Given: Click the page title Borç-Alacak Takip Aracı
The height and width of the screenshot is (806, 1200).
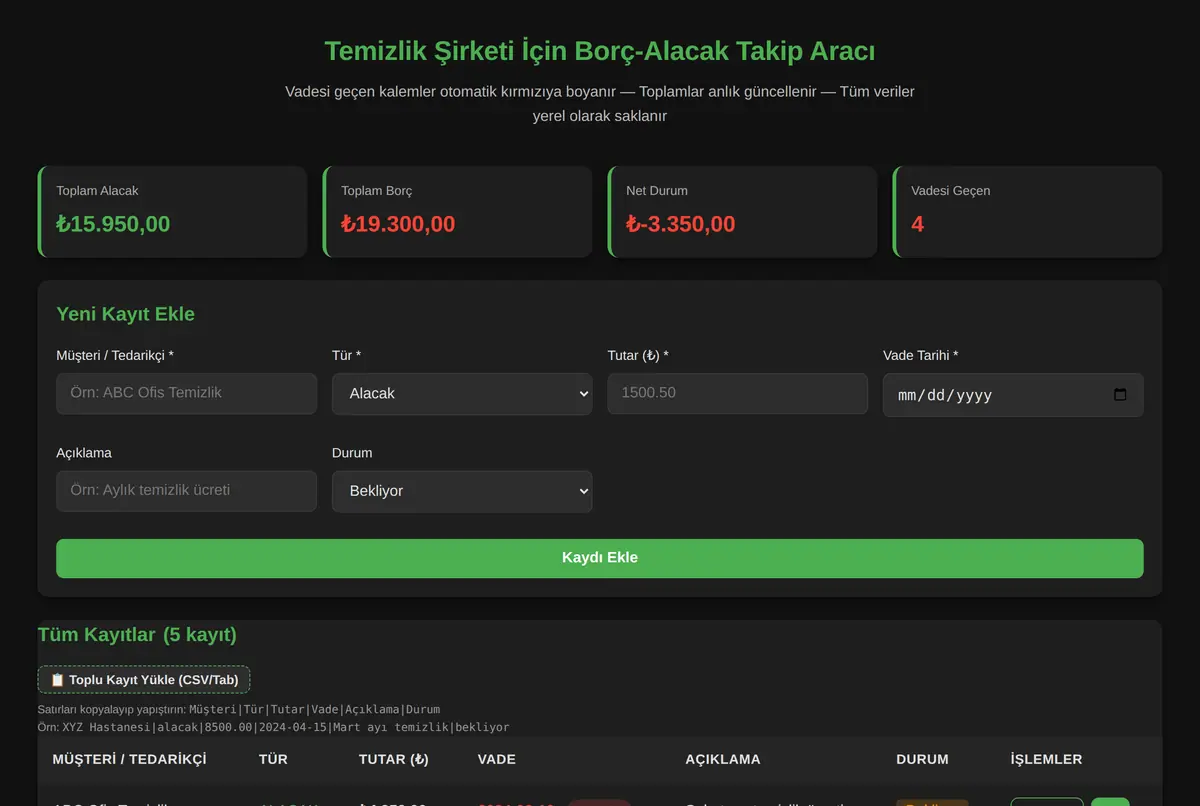Looking at the screenshot, I should (600, 51).
